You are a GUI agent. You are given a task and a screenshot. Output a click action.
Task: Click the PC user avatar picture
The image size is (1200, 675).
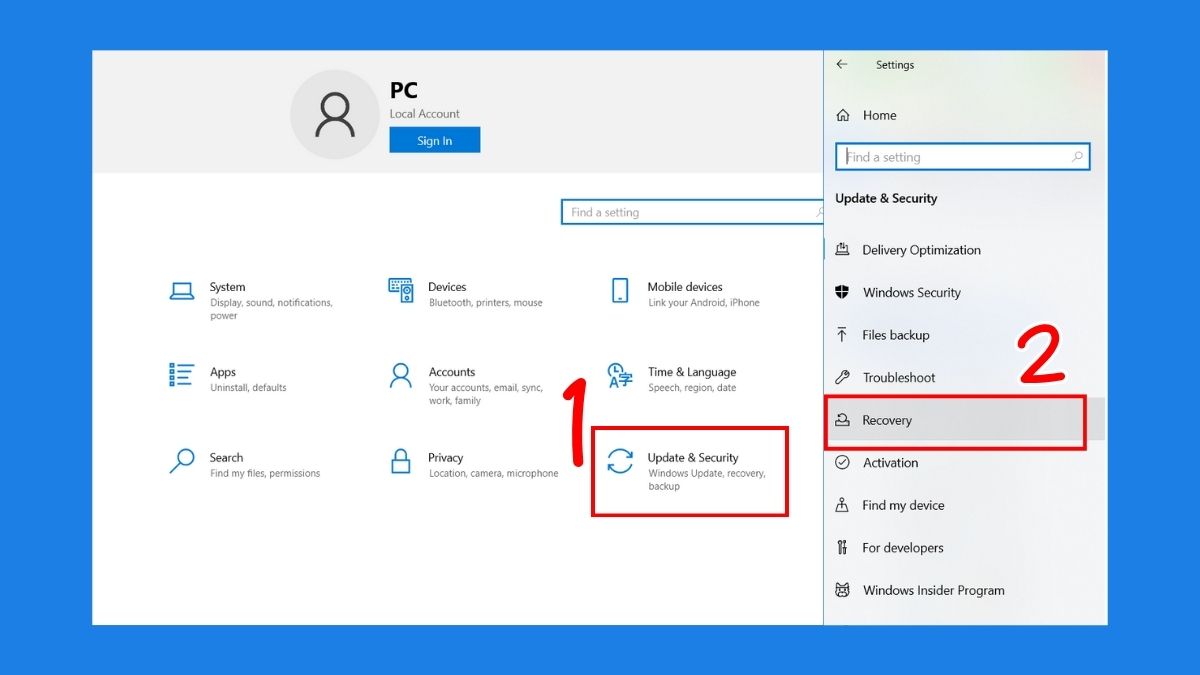[x=335, y=115]
